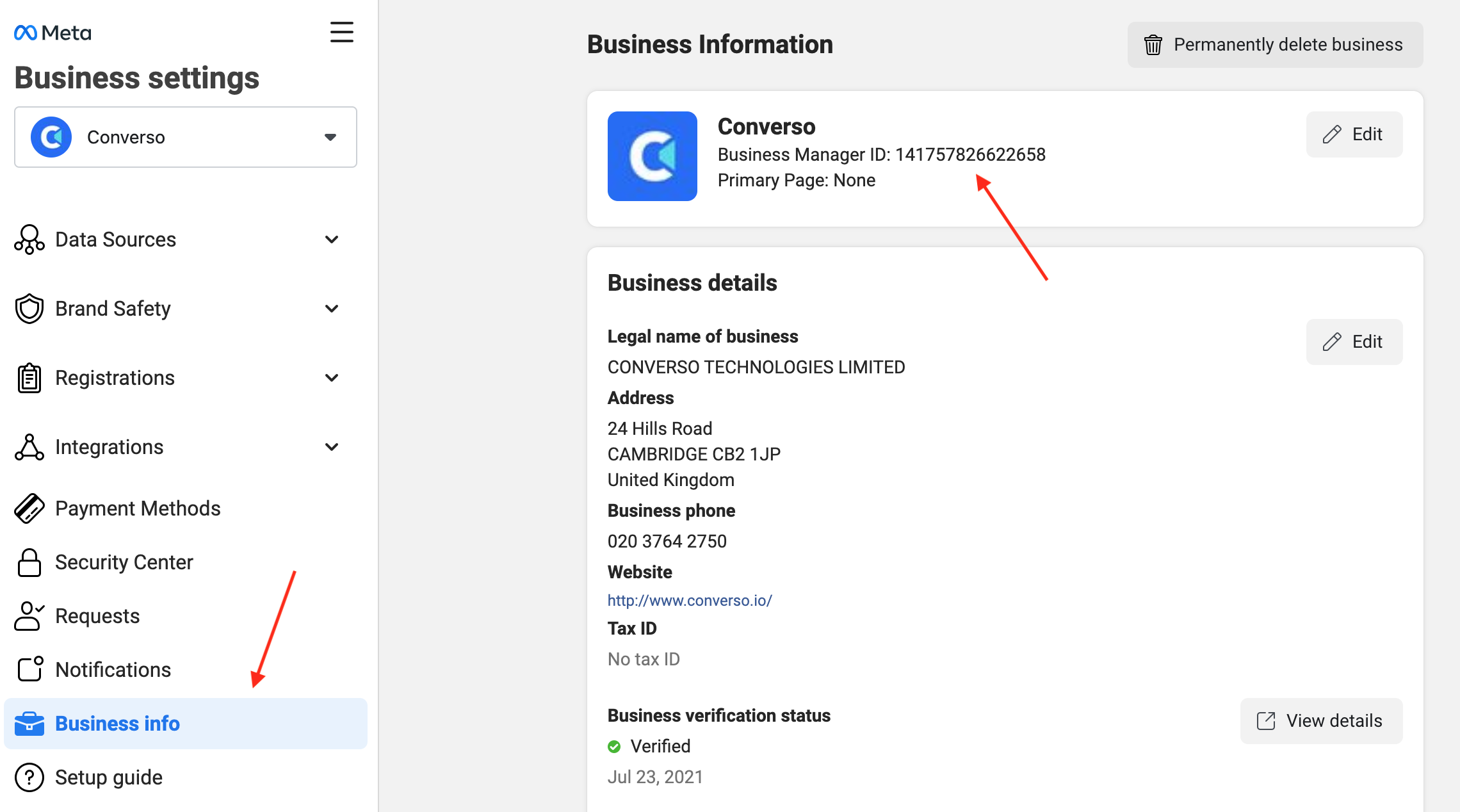Image resolution: width=1460 pixels, height=812 pixels.
Task: Click the Security Center lock icon
Action: click(x=29, y=562)
